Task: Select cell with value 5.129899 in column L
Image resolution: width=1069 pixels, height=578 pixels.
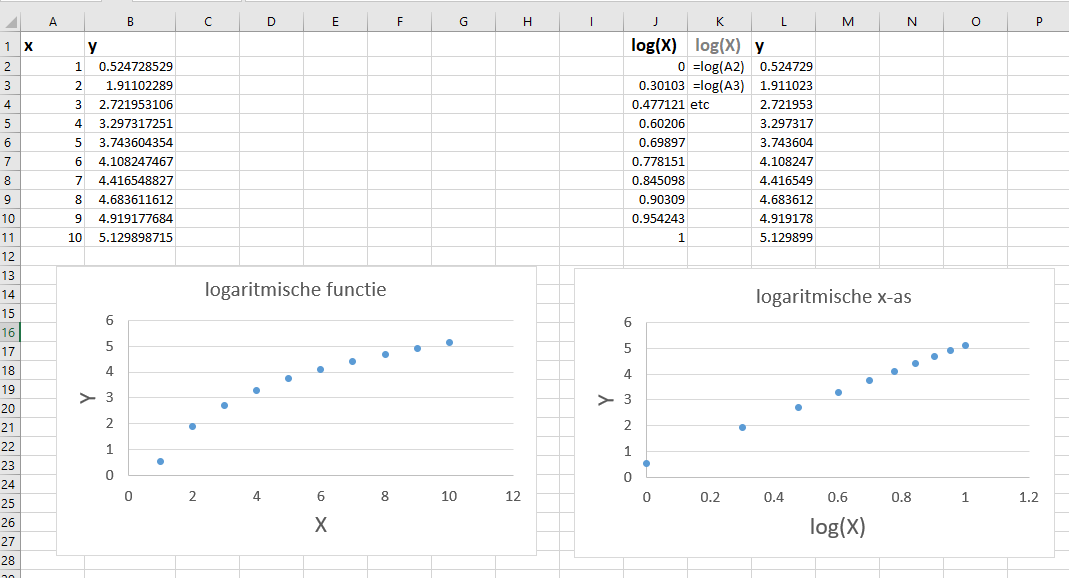Action: (x=783, y=238)
